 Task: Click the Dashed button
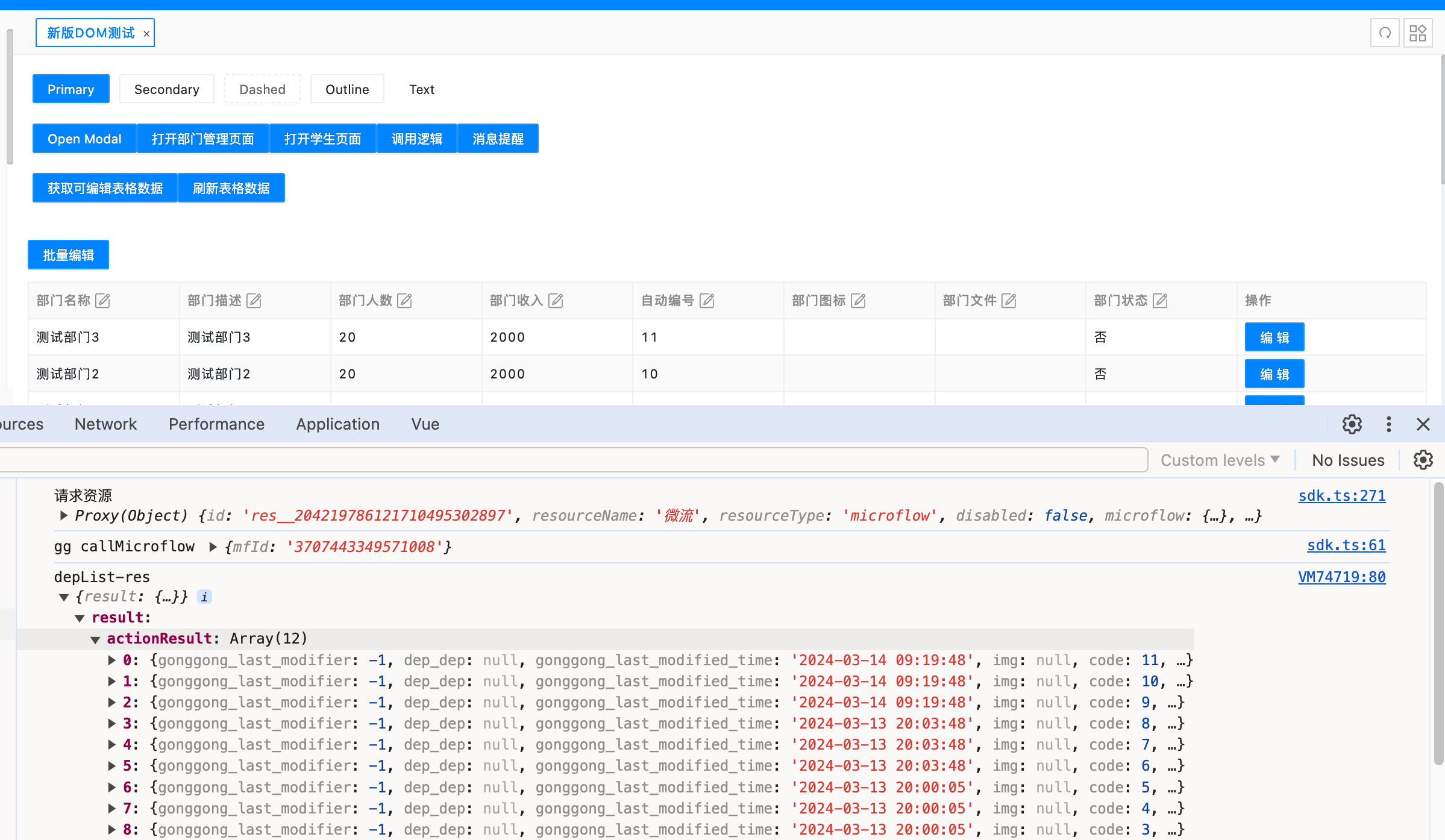(x=262, y=89)
